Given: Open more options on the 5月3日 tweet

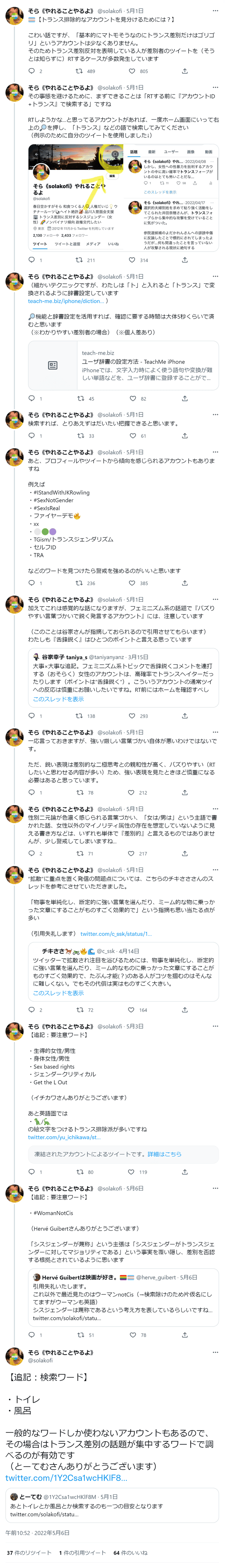Looking at the screenshot, I should click(x=214, y=1026).
